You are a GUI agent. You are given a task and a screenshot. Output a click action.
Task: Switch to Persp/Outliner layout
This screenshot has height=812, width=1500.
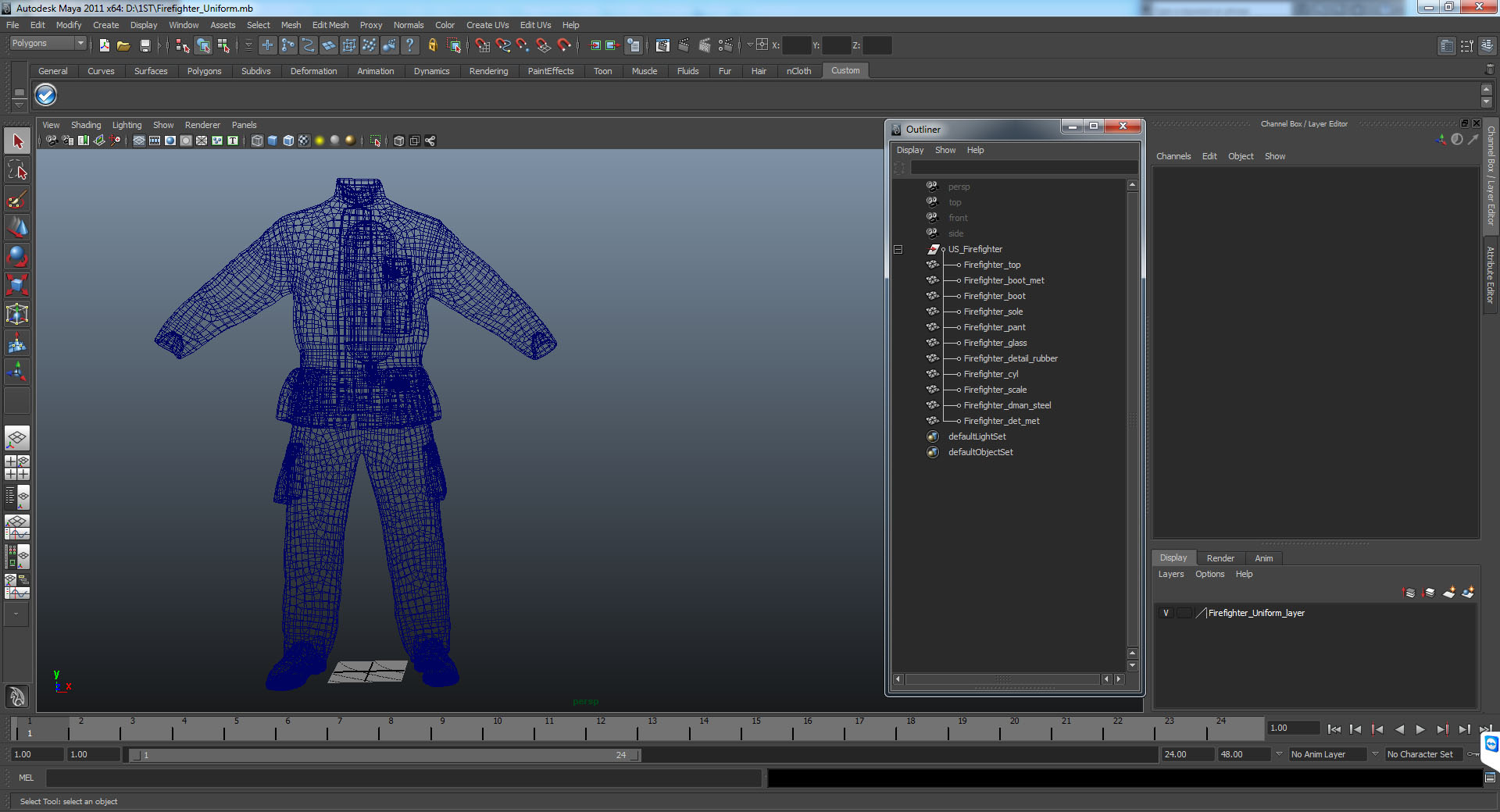pyautogui.click(x=17, y=497)
